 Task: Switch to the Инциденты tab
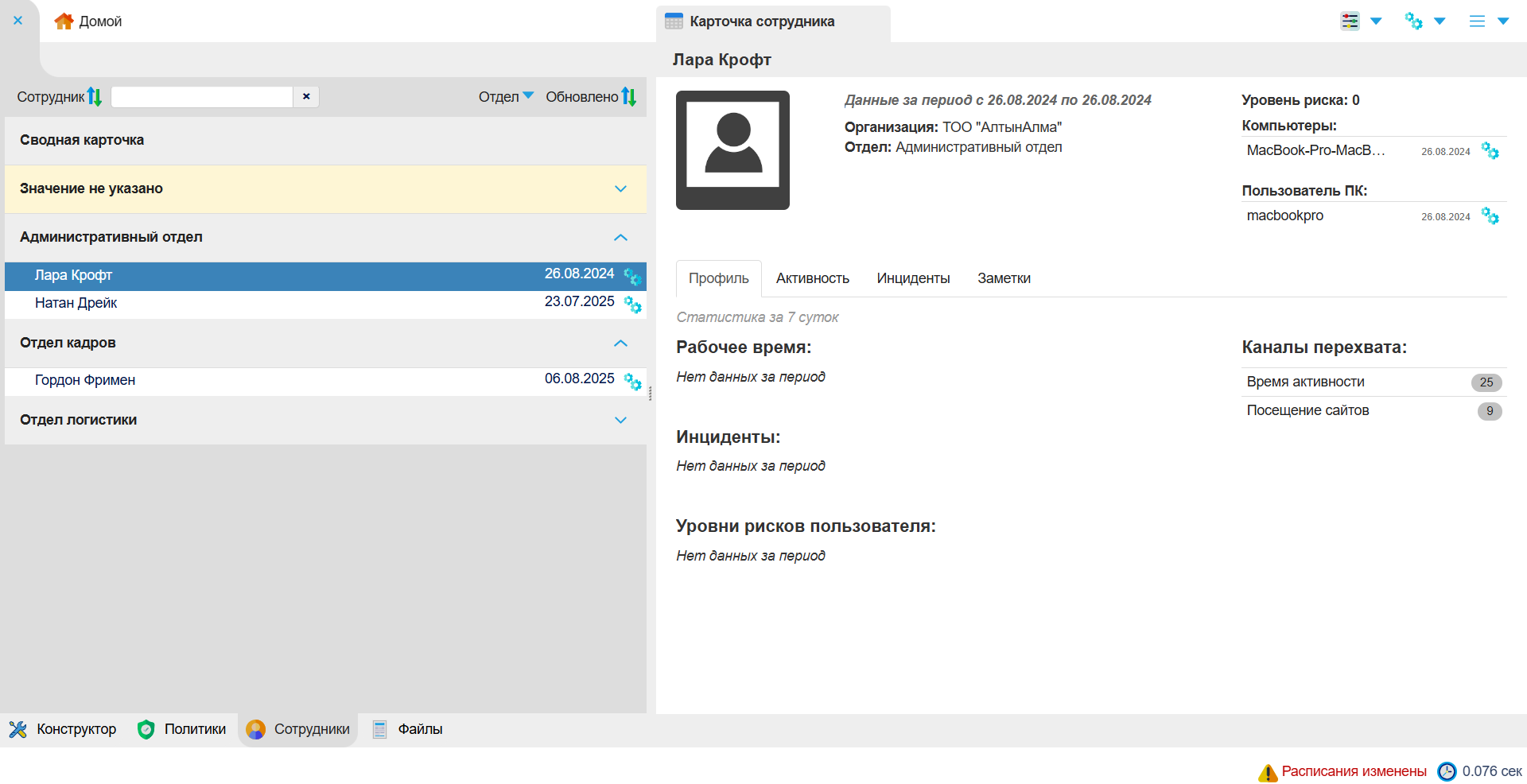click(913, 278)
